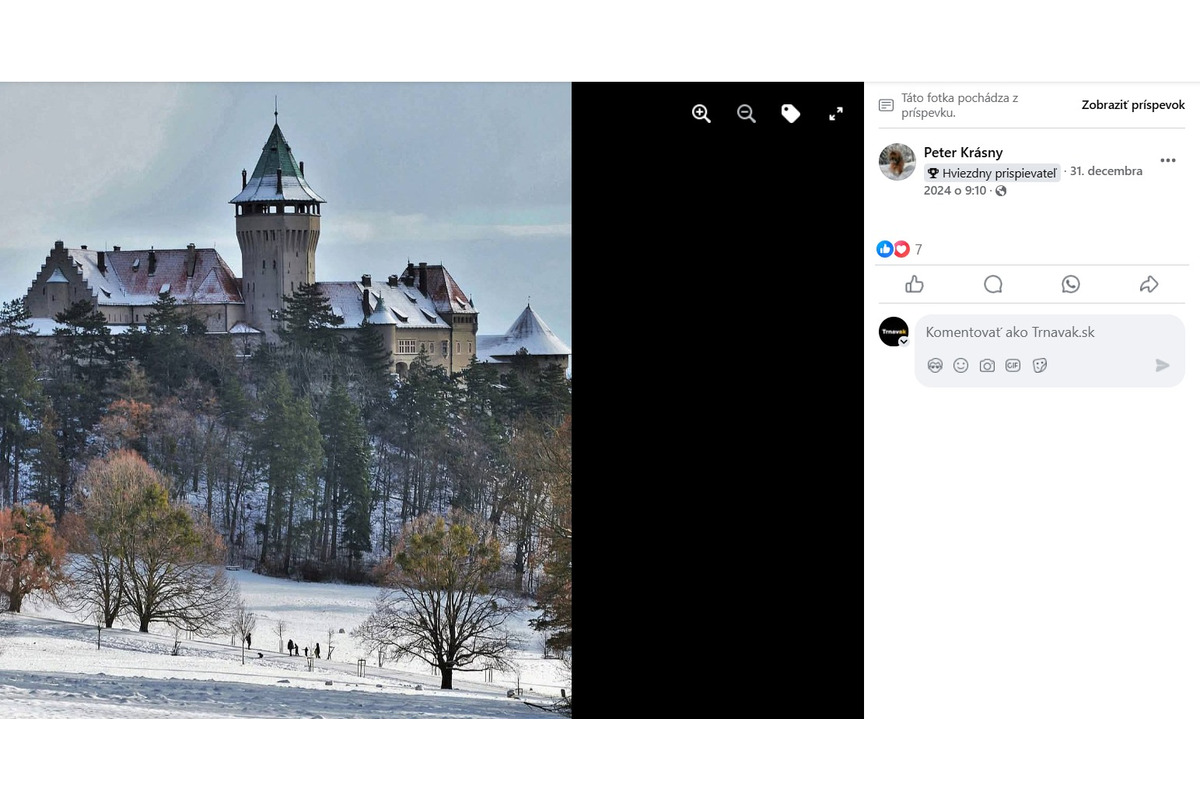Open the comment bubble action
This screenshot has width=1200, height=800.
click(x=993, y=284)
